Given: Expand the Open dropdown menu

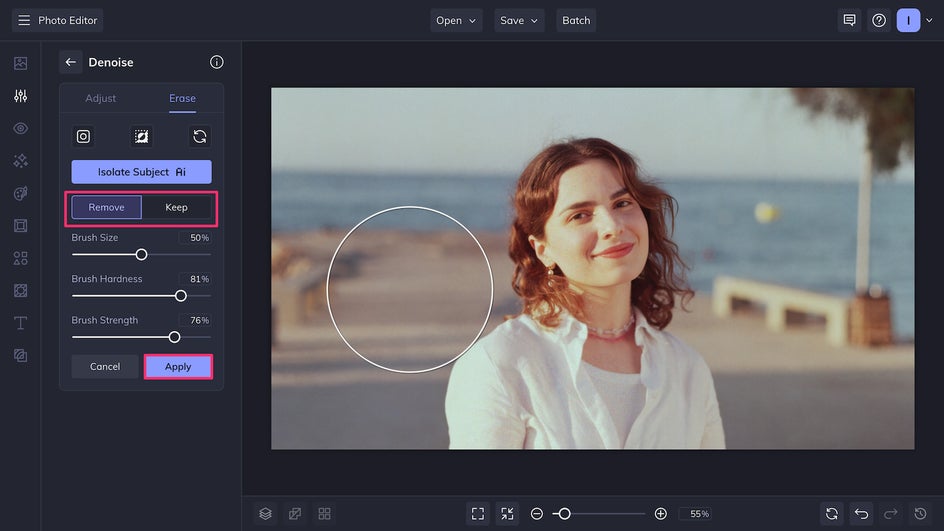Looking at the screenshot, I should pos(456,20).
